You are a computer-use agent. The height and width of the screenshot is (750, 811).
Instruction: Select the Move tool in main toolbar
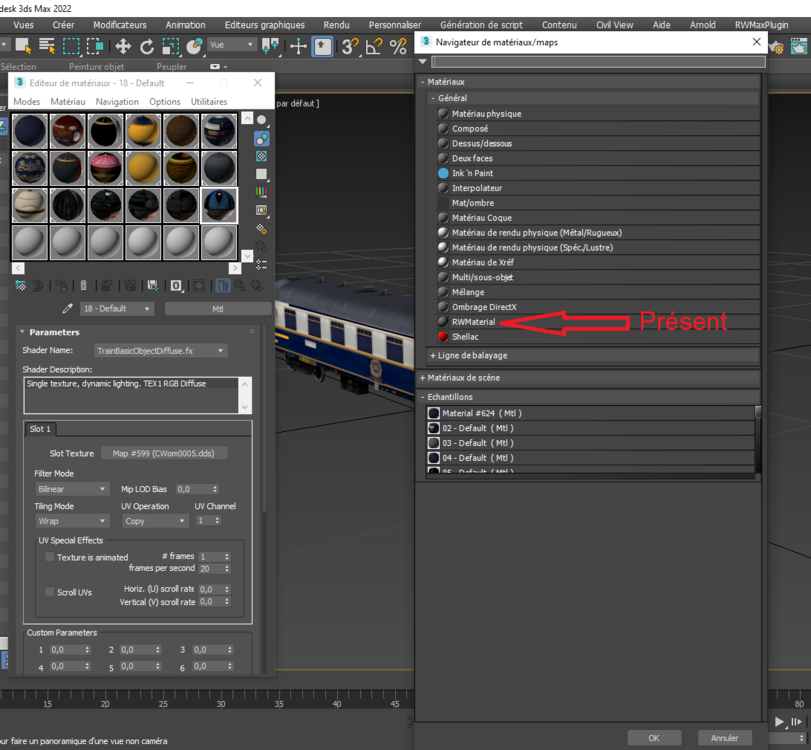123,47
